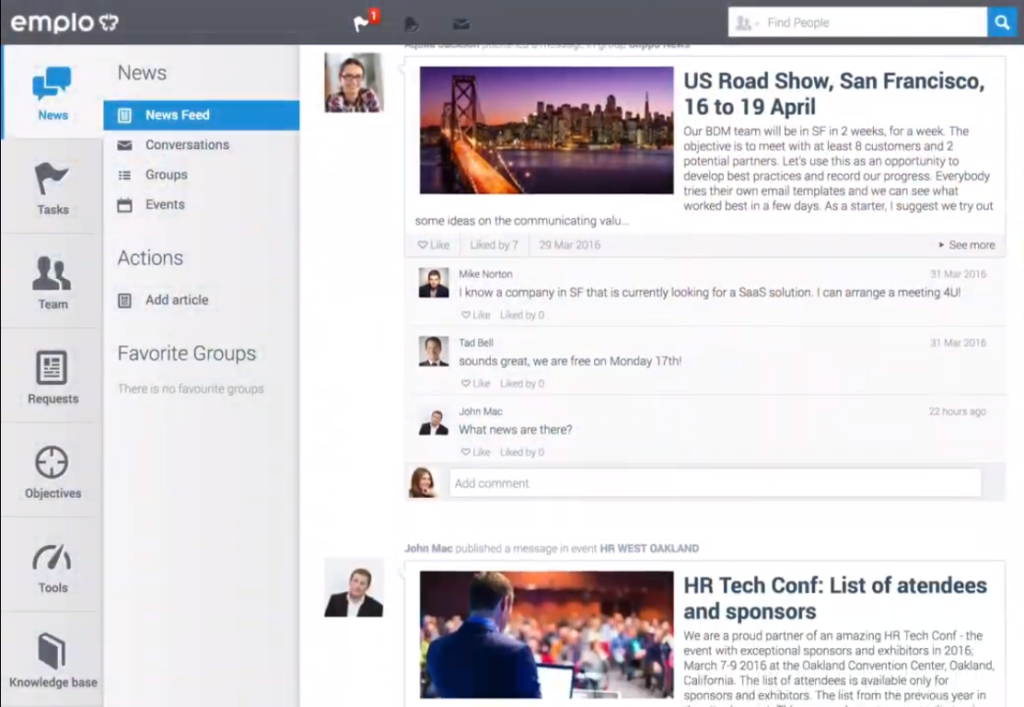Open the people filter dropdown in search box
The height and width of the screenshot is (707, 1024).
click(x=747, y=24)
